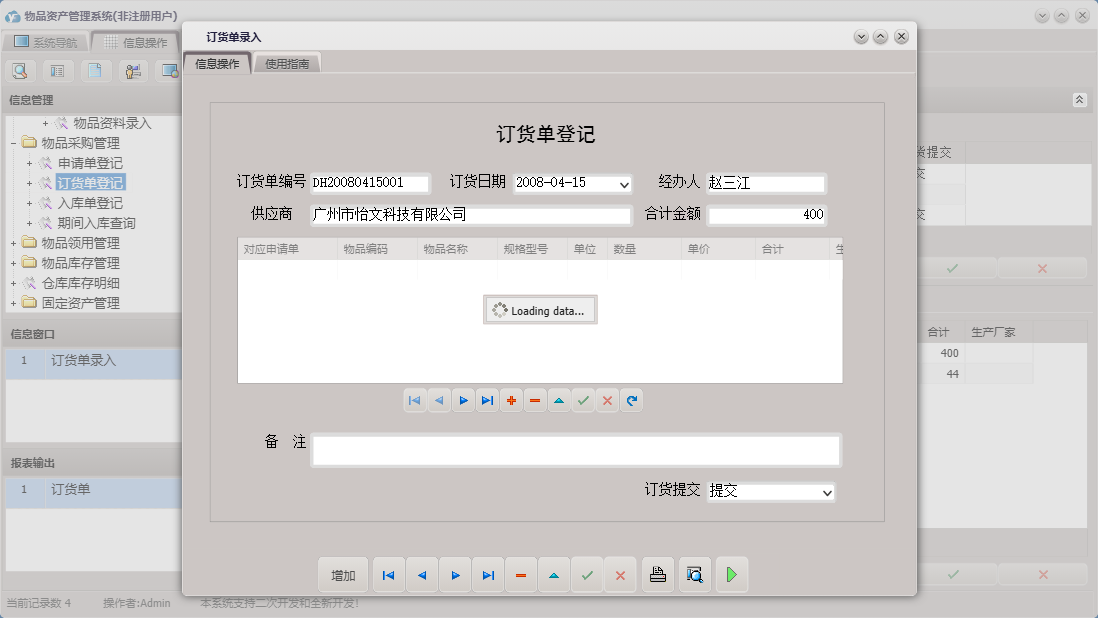Viewport: 1098px width, 618px height.
Task: Click the red X cancel icon in grid navigator
Action: [607, 400]
